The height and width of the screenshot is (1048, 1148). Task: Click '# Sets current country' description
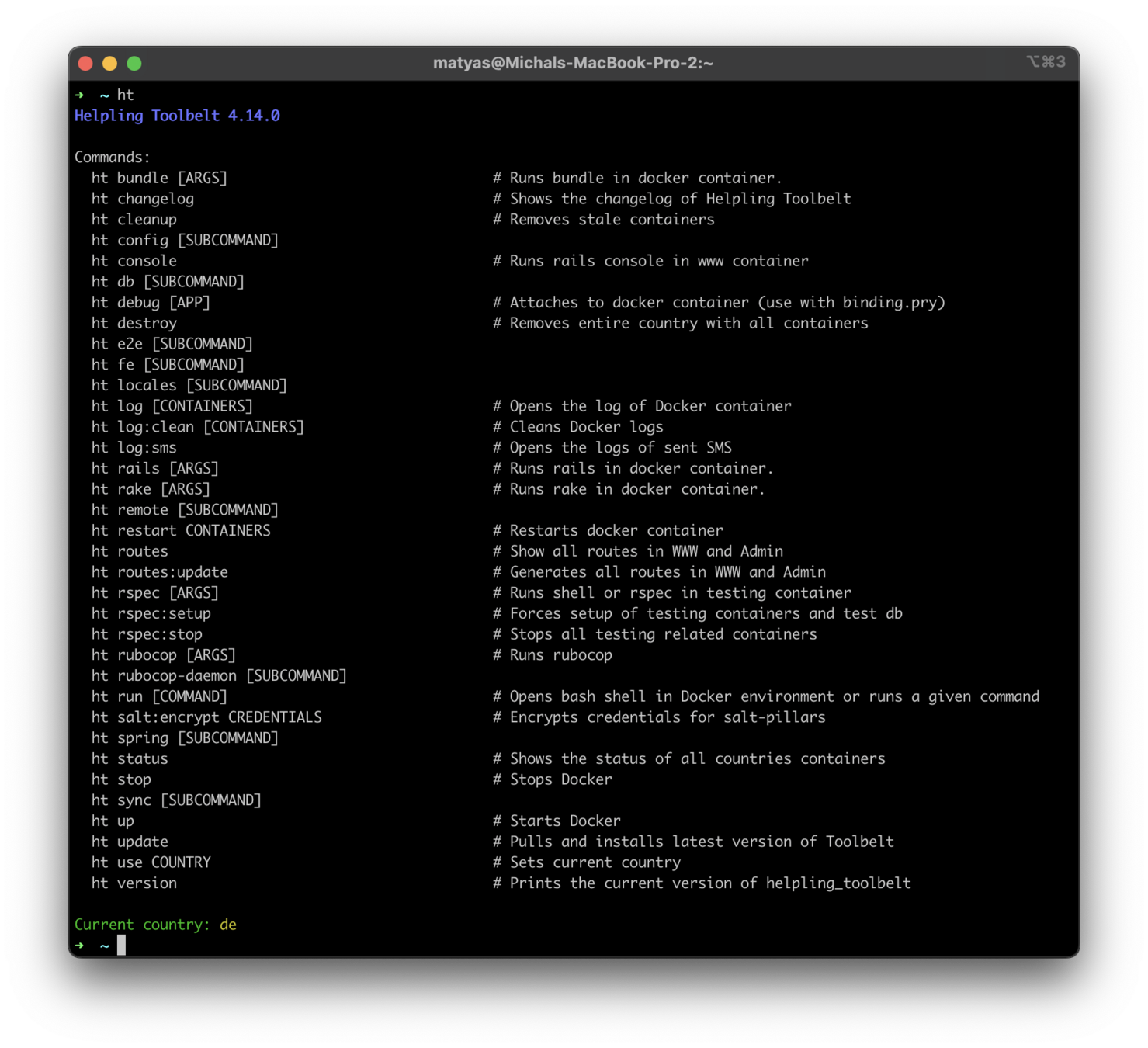point(587,863)
